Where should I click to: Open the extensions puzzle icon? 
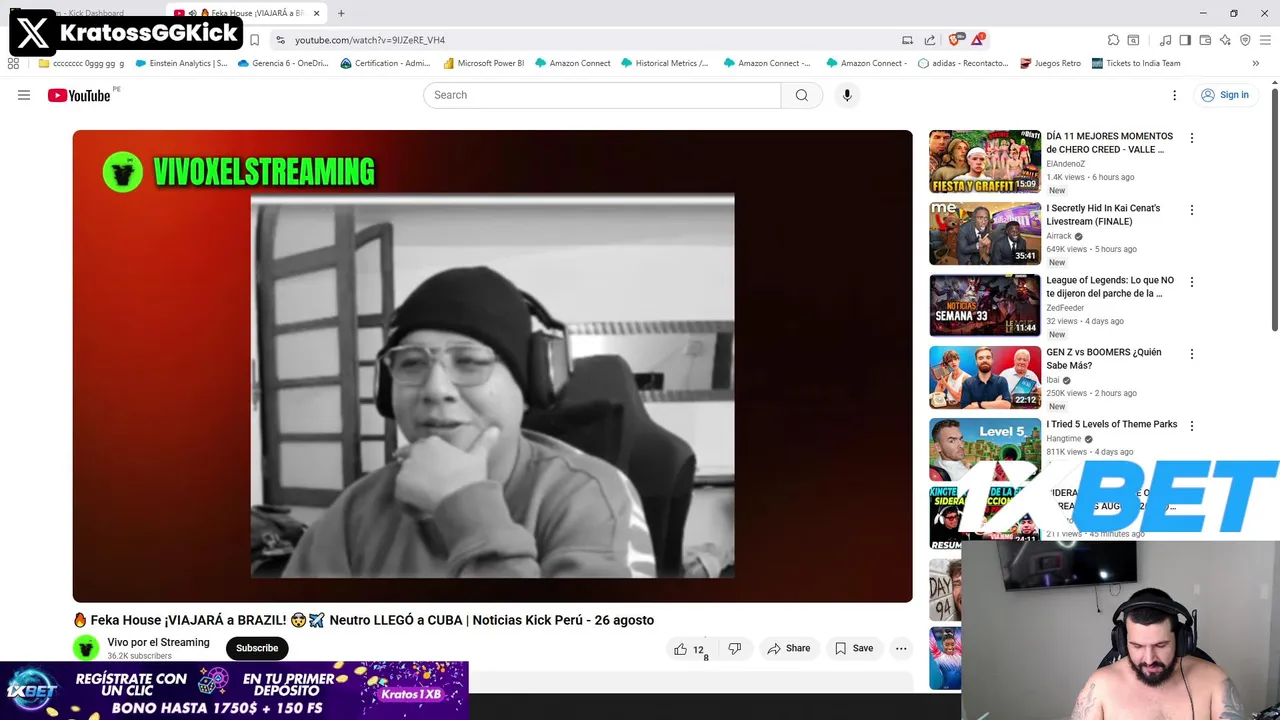point(1113,40)
